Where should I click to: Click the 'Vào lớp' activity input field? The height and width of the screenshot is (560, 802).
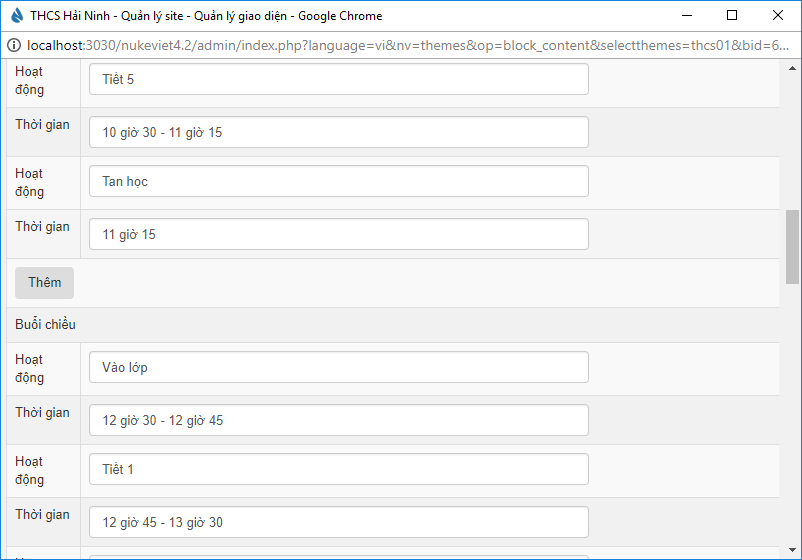pos(339,367)
